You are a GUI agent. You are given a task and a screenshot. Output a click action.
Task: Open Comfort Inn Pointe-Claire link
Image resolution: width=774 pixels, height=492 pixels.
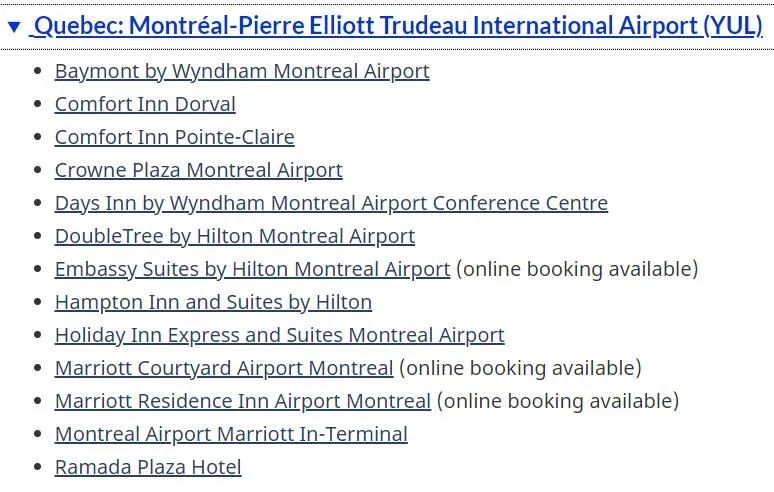pyautogui.click(x=175, y=137)
